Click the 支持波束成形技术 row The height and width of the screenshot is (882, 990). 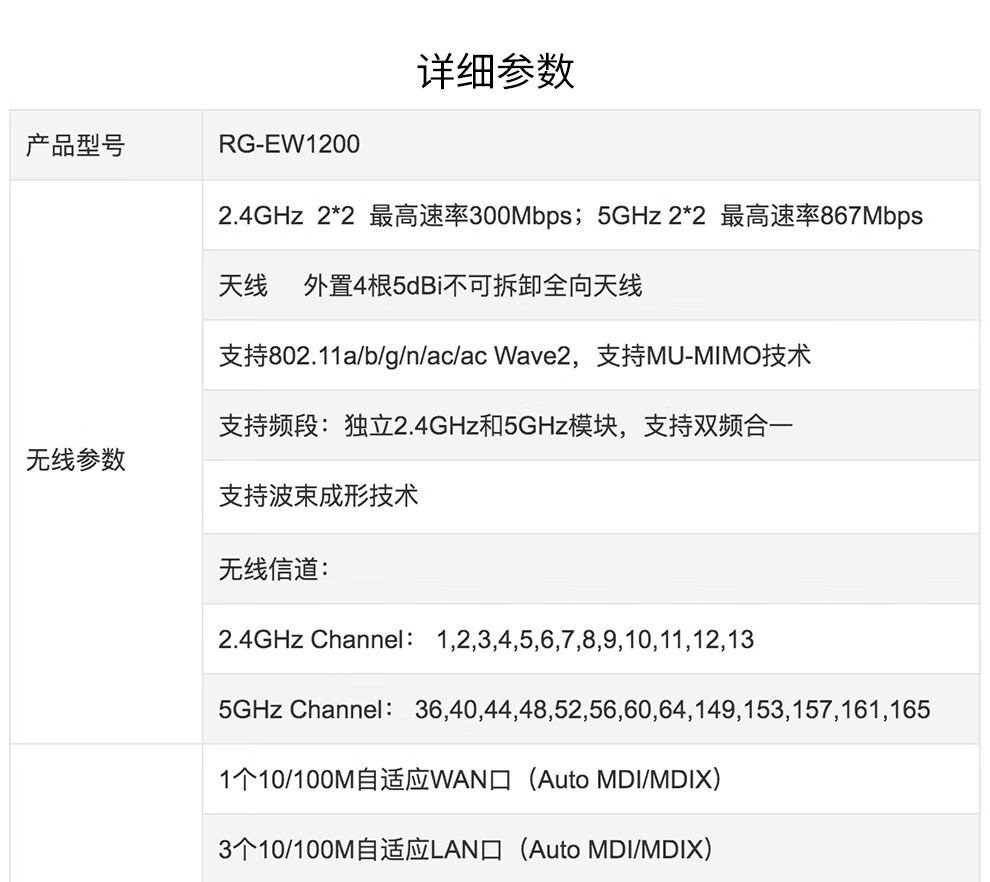click(x=318, y=496)
